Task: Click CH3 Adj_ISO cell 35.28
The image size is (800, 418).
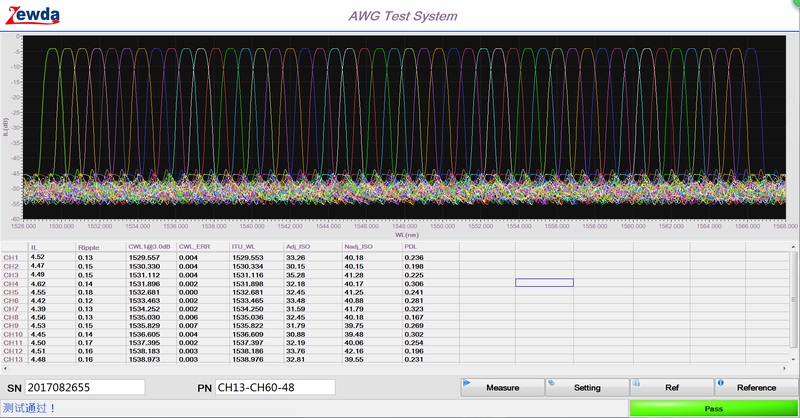Action: click(295, 275)
